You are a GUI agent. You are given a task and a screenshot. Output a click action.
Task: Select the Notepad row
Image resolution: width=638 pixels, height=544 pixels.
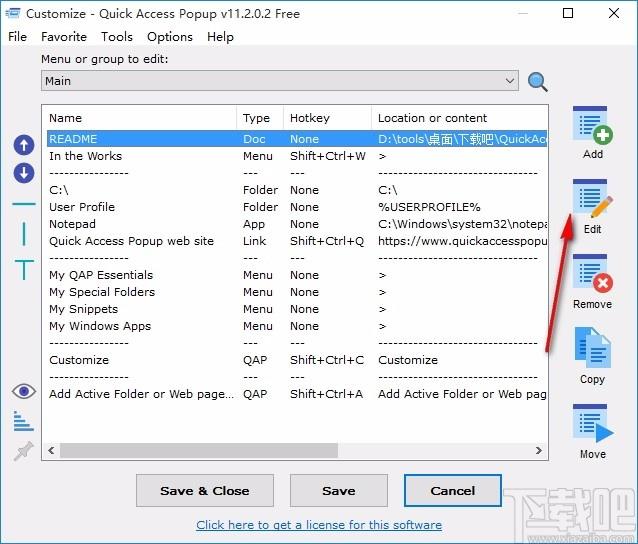point(297,224)
